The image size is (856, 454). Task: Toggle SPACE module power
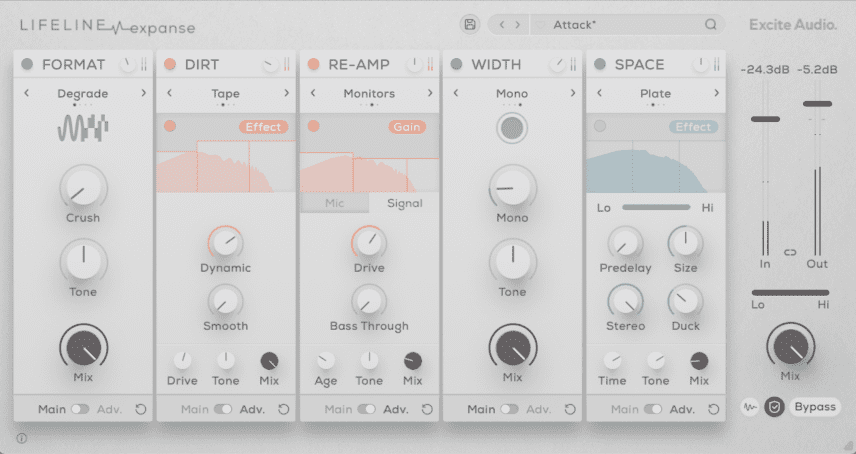(x=599, y=64)
